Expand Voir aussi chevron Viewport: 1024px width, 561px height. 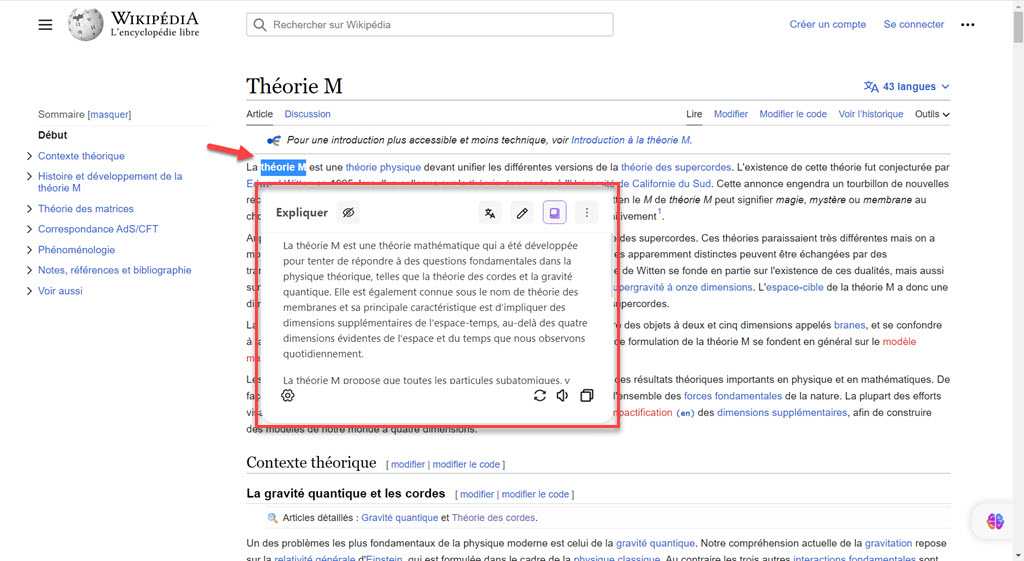(x=29, y=291)
